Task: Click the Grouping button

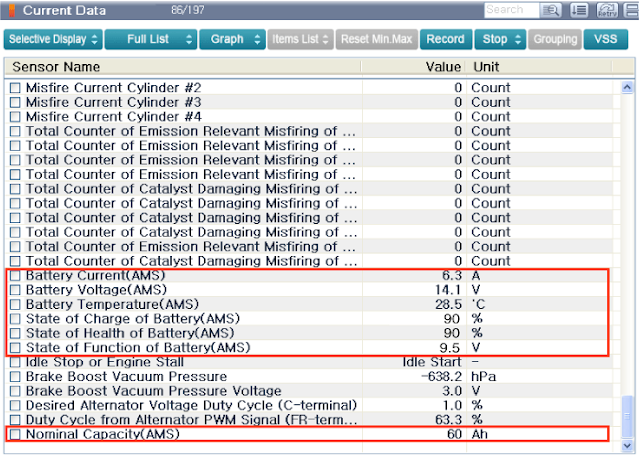Action: (x=555, y=40)
